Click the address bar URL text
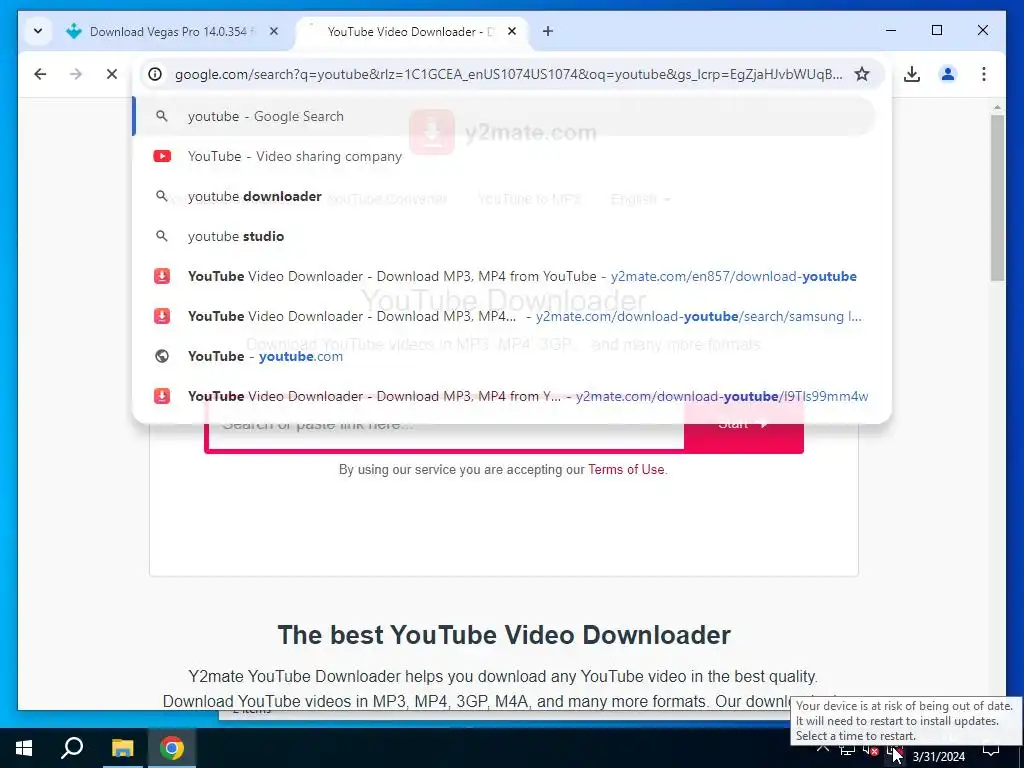The image size is (1024, 768). click(508, 74)
